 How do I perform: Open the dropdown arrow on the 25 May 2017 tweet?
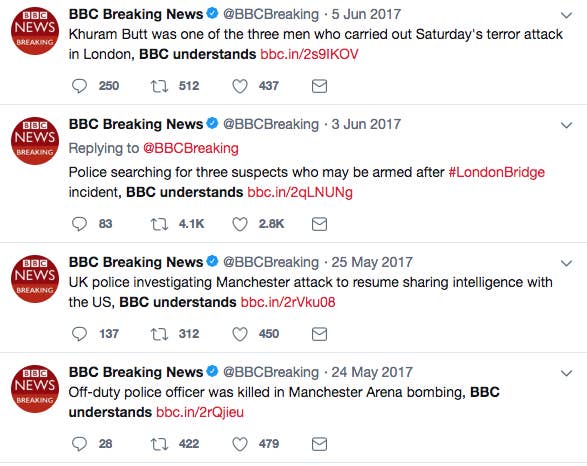click(x=566, y=263)
